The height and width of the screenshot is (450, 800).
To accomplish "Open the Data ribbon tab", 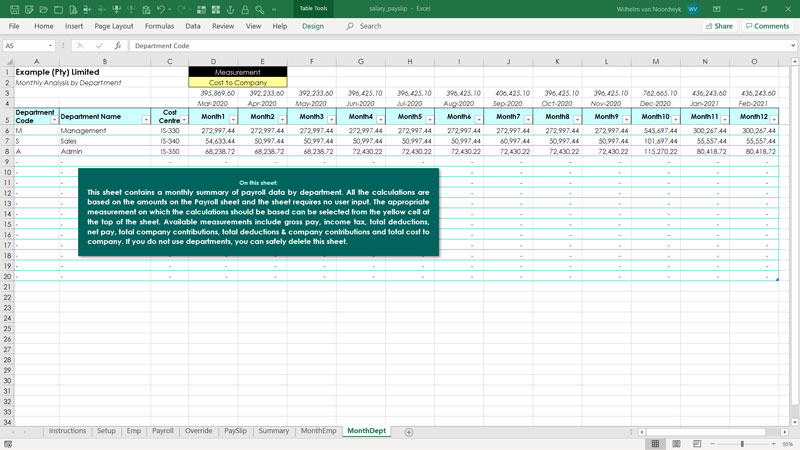I will point(193,26).
